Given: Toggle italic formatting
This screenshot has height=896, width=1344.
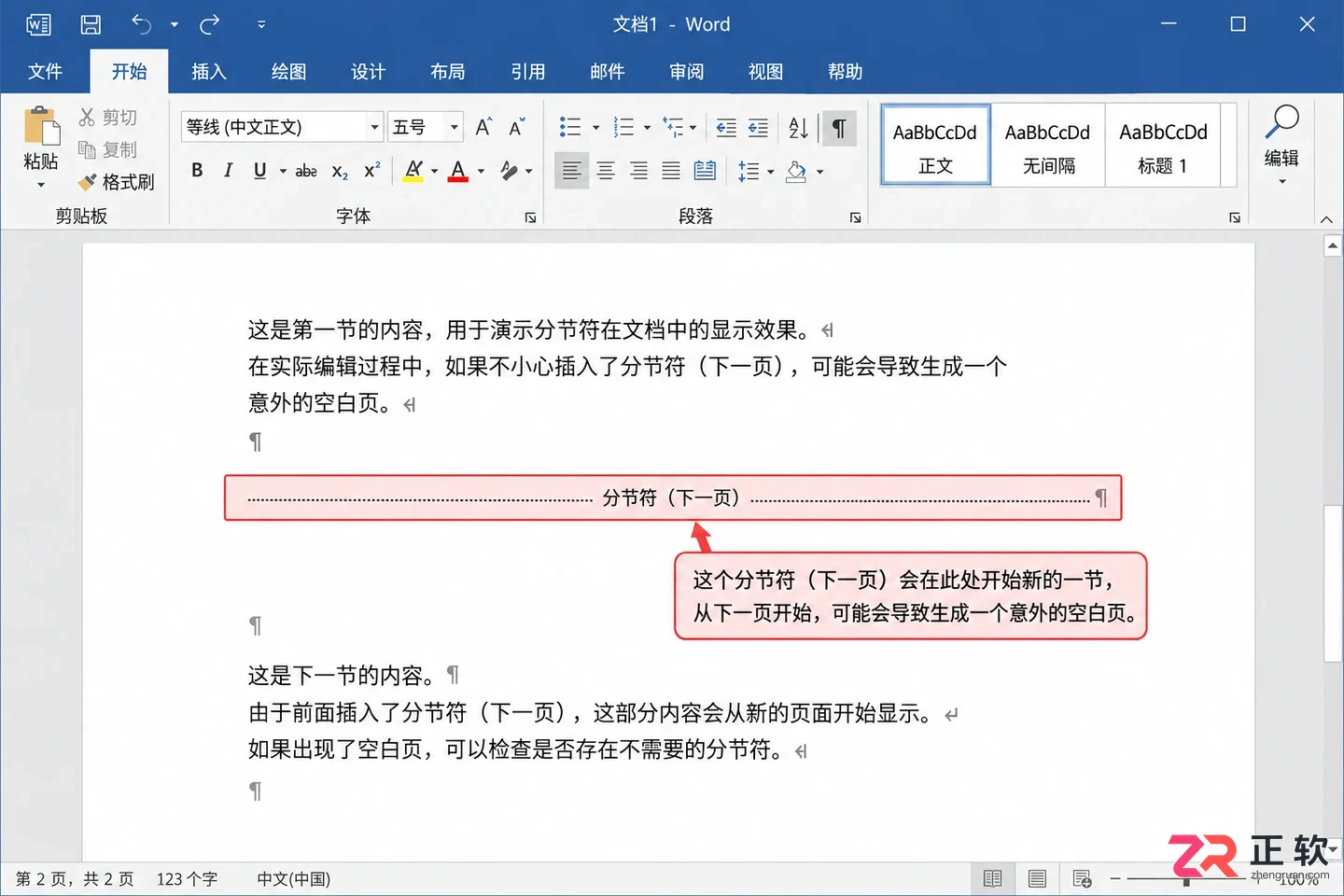Looking at the screenshot, I should (228, 171).
